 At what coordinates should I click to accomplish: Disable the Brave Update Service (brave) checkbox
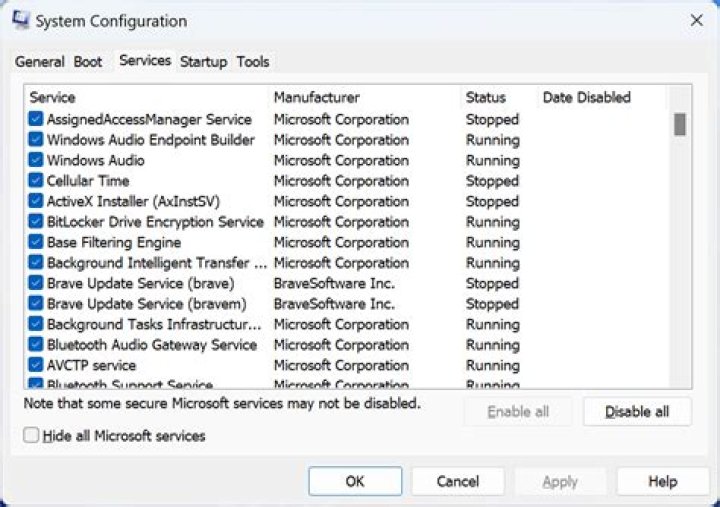point(36,283)
